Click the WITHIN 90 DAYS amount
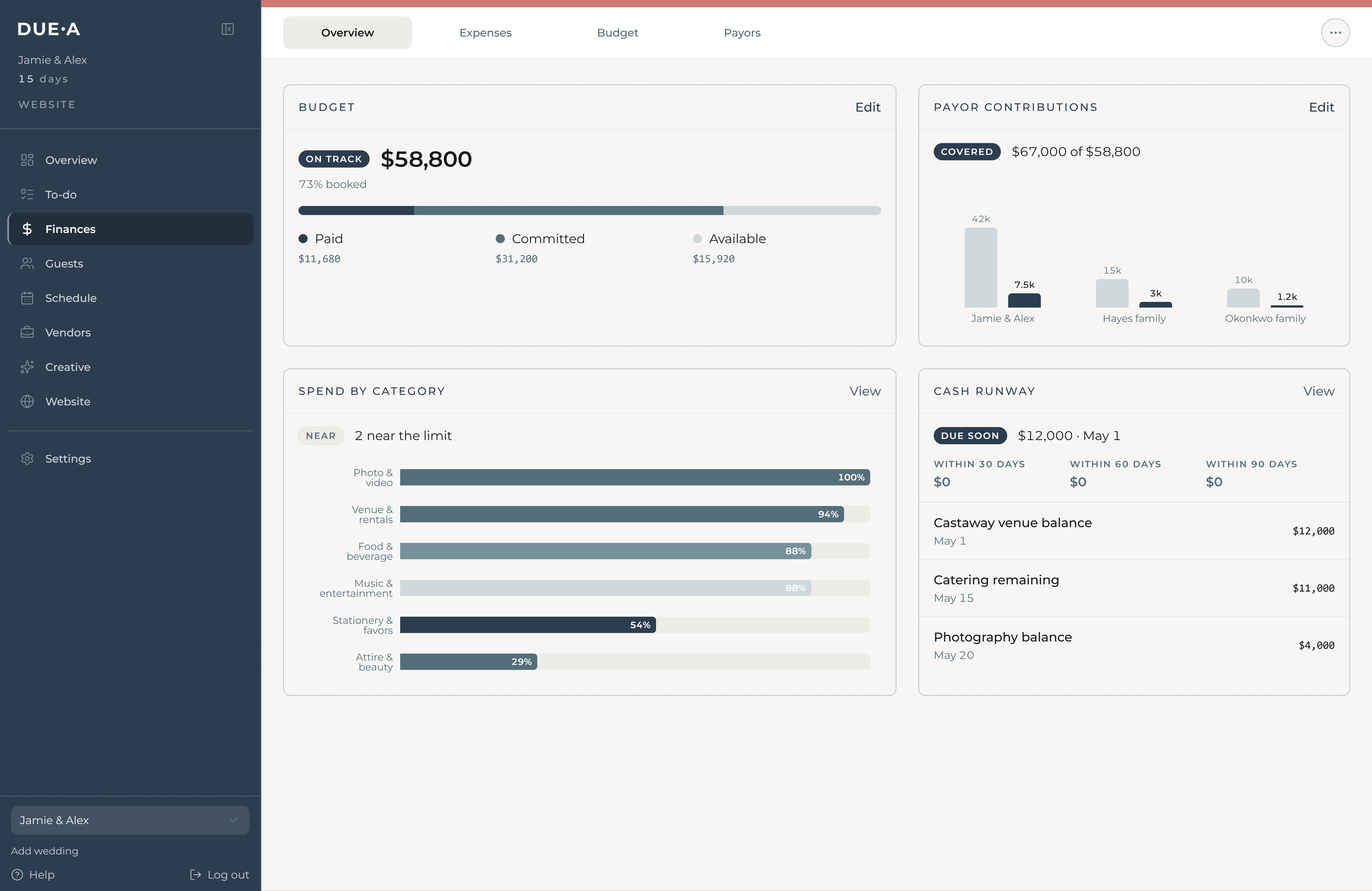1372x891 pixels. [x=1214, y=482]
